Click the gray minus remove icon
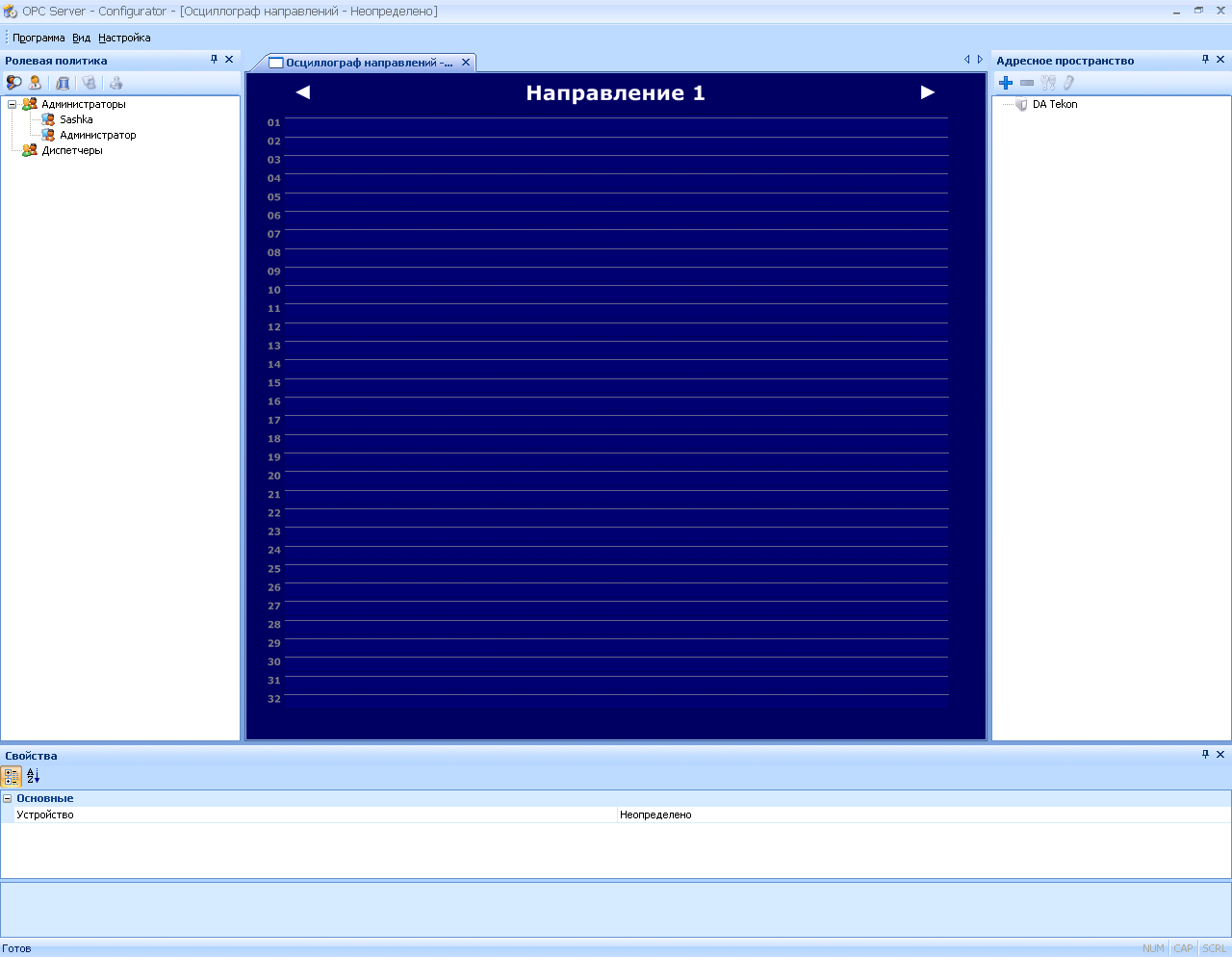This screenshot has height=957, width=1232. click(1027, 83)
